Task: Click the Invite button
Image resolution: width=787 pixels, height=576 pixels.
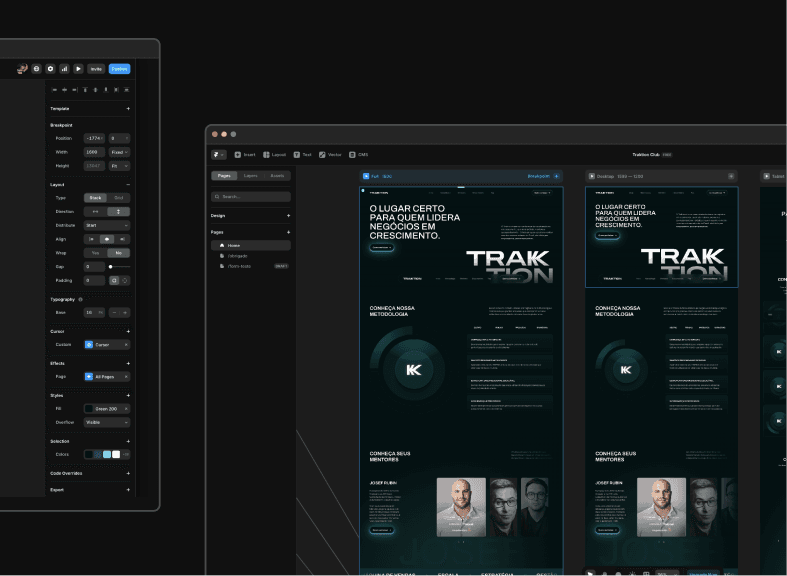Action: coord(96,69)
